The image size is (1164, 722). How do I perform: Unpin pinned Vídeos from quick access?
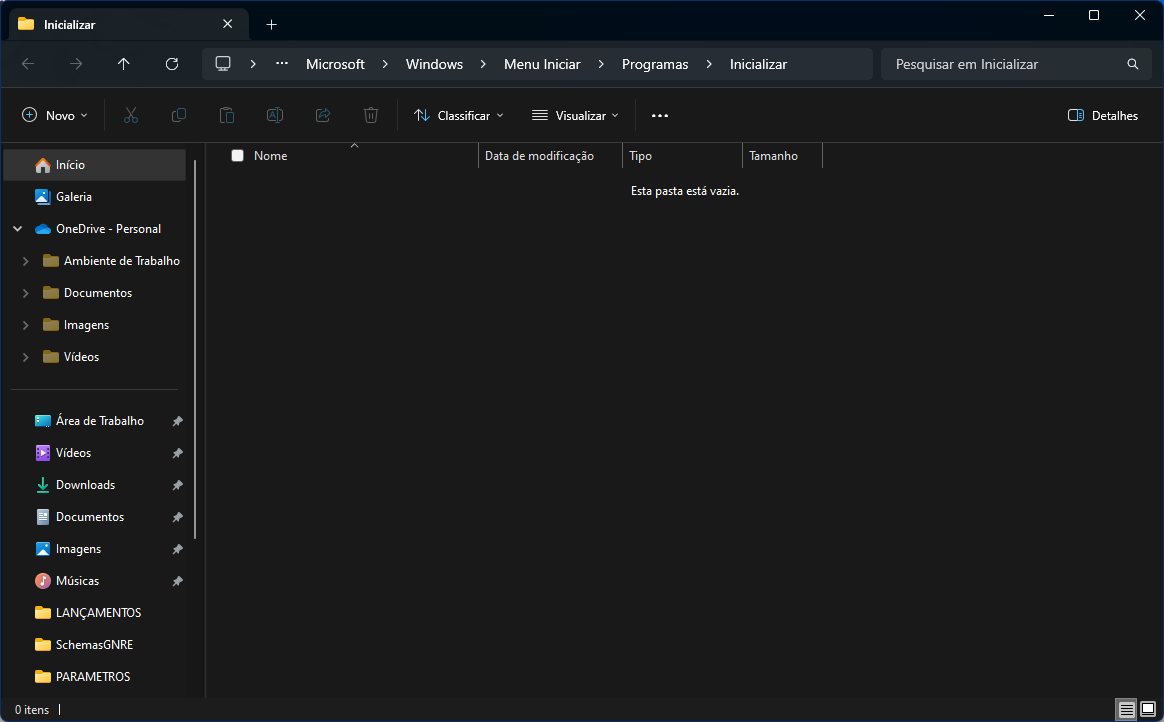tap(177, 453)
